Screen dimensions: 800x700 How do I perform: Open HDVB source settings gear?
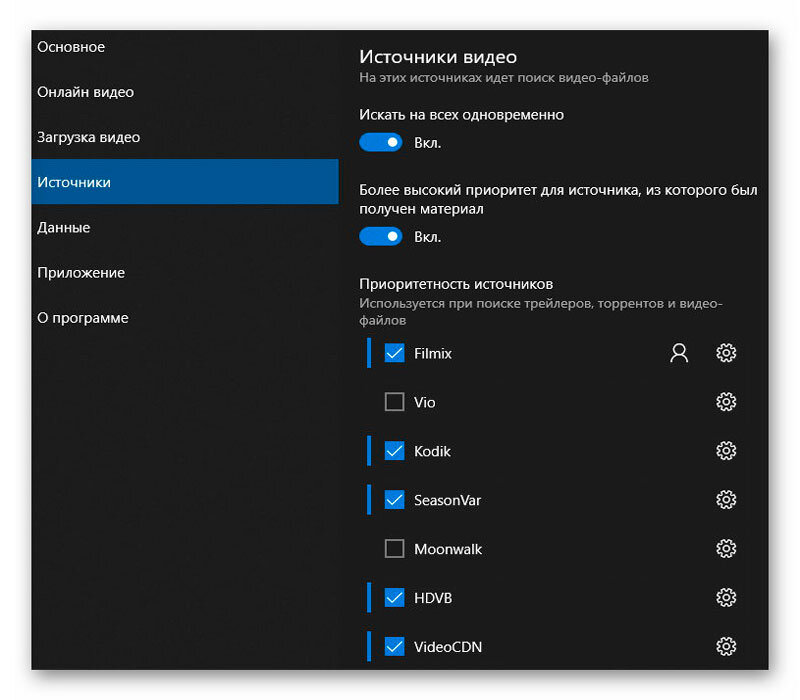coord(726,598)
